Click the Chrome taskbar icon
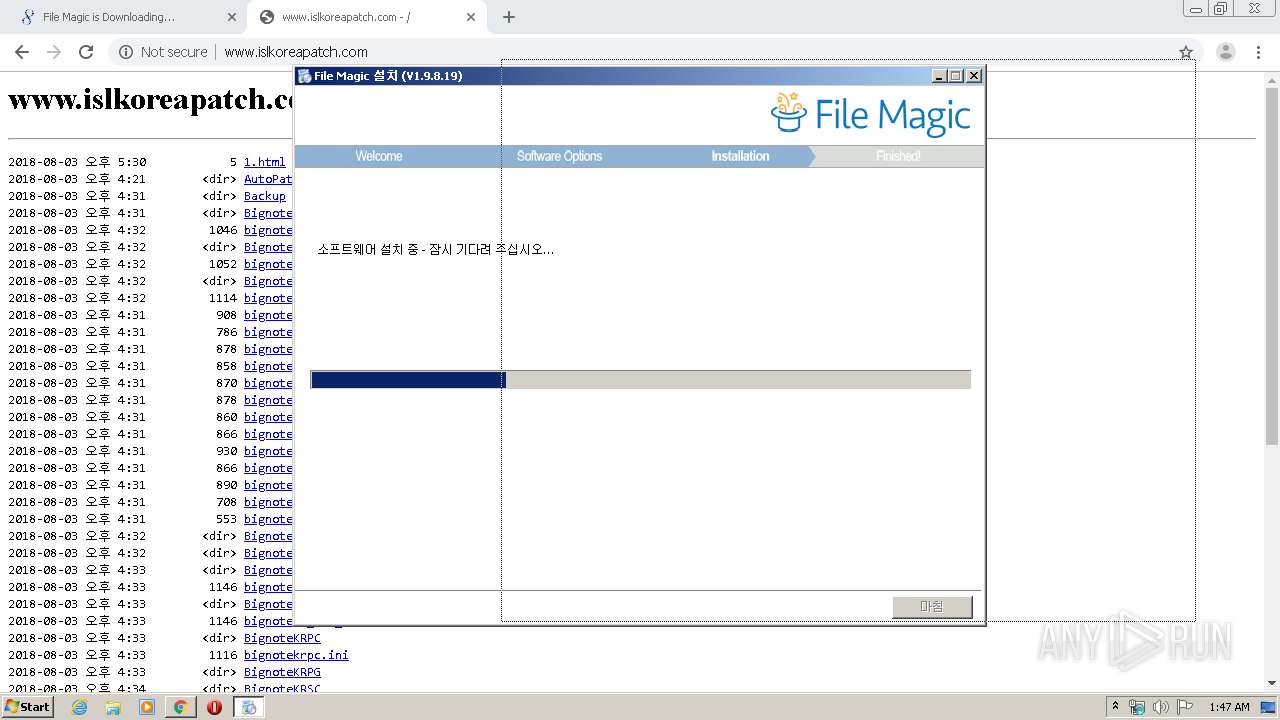The image size is (1280, 720). tap(180, 707)
